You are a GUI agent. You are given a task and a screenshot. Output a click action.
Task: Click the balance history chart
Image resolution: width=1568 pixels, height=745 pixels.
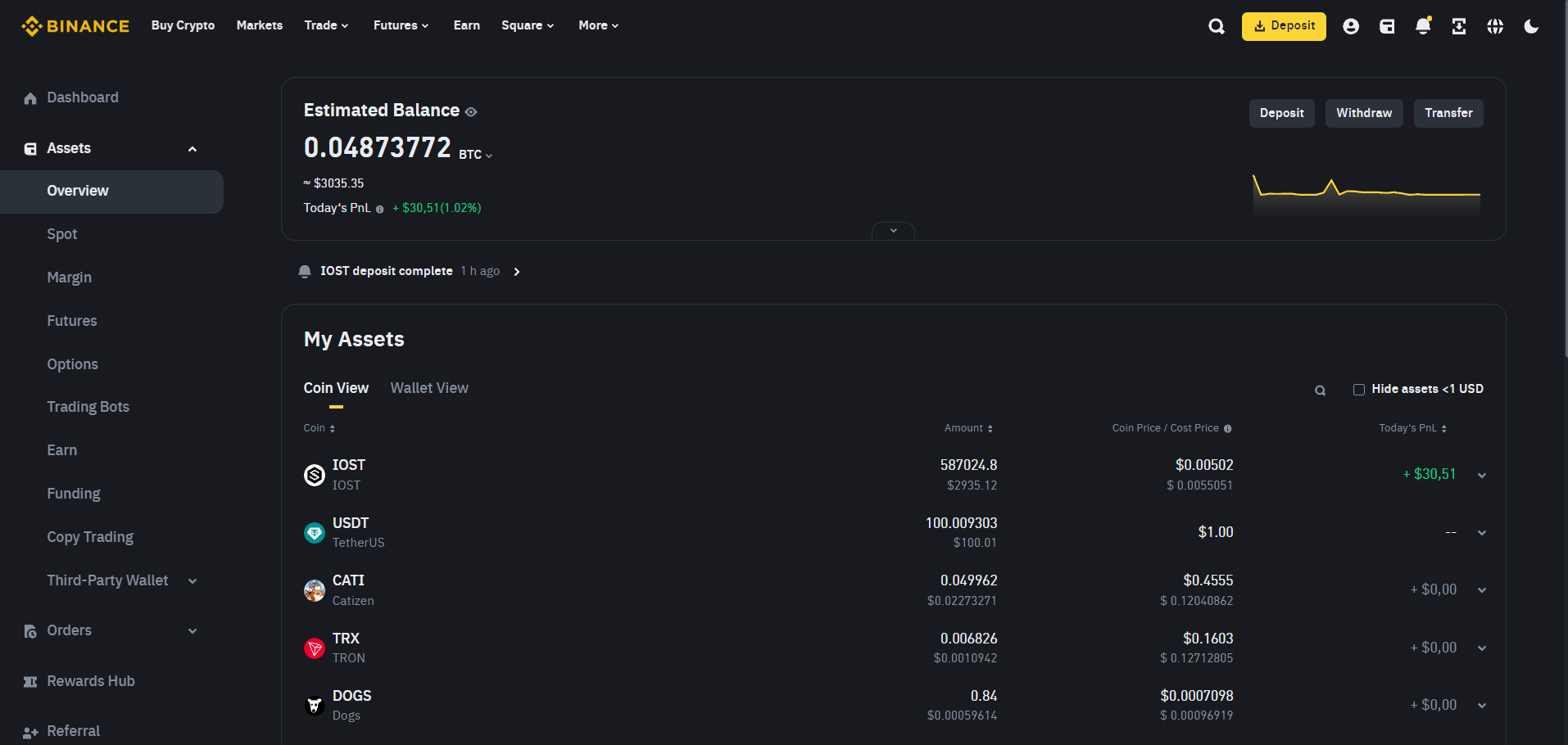click(1366, 195)
